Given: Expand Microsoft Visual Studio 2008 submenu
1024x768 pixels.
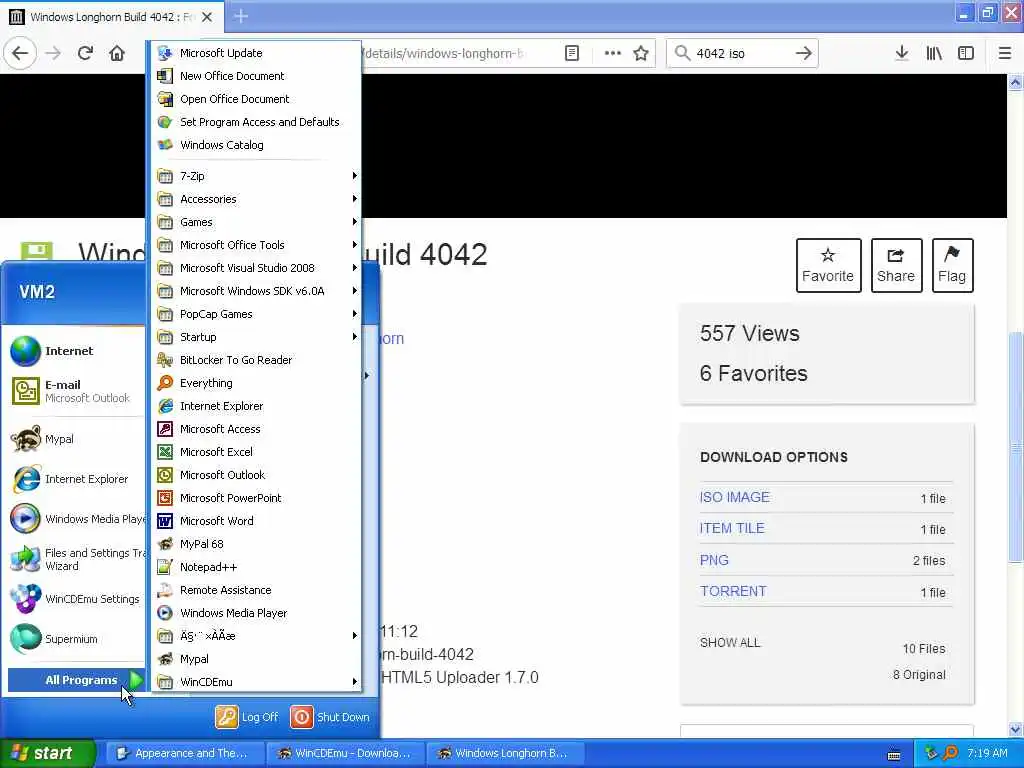Looking at the screenshot, I should 256,268.
